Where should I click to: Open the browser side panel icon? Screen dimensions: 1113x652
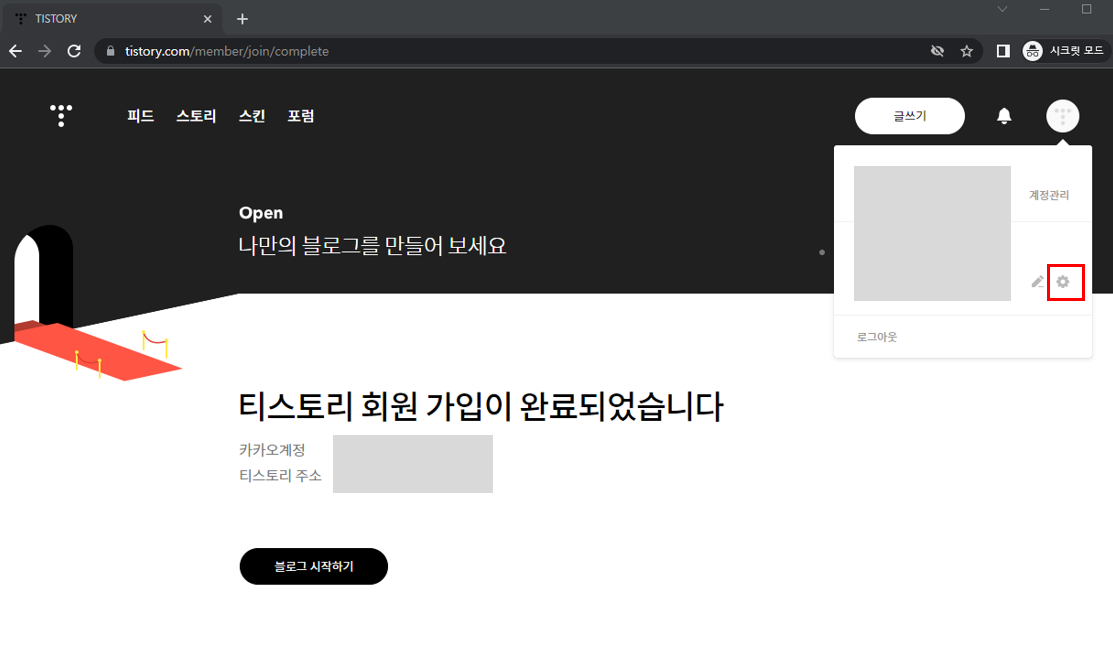coord(1003,51)
